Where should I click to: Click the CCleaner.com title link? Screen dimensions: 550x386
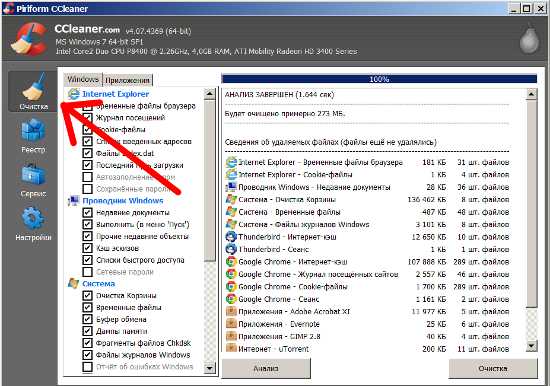click(x=87, y=29)
